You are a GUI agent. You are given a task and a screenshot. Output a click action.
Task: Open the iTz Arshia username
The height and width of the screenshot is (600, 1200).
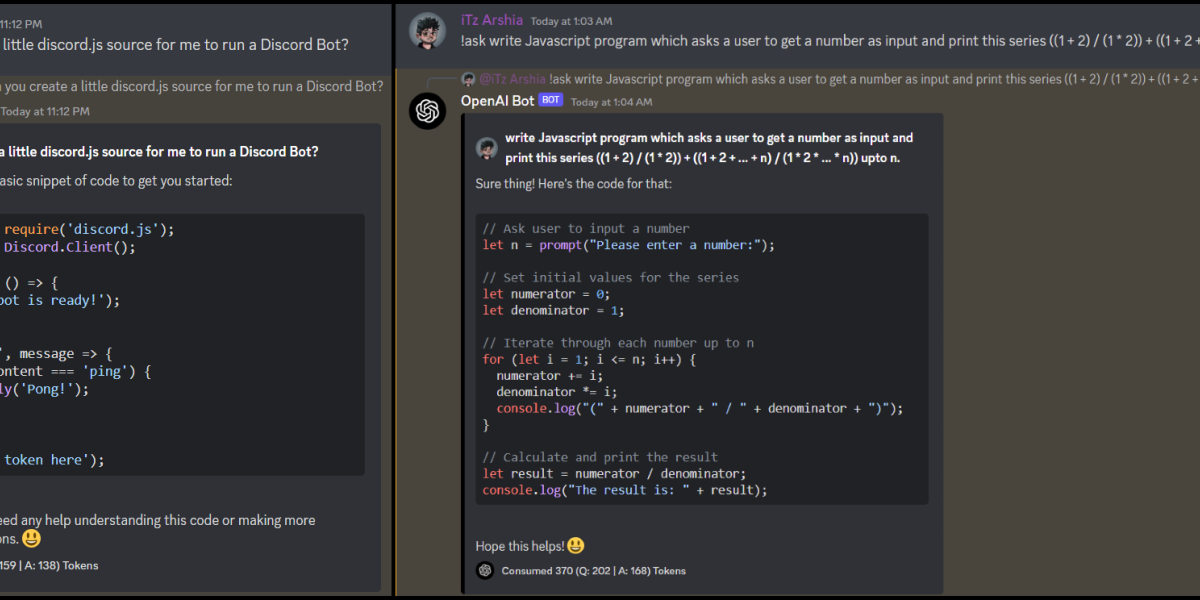(x=491, y=19)
